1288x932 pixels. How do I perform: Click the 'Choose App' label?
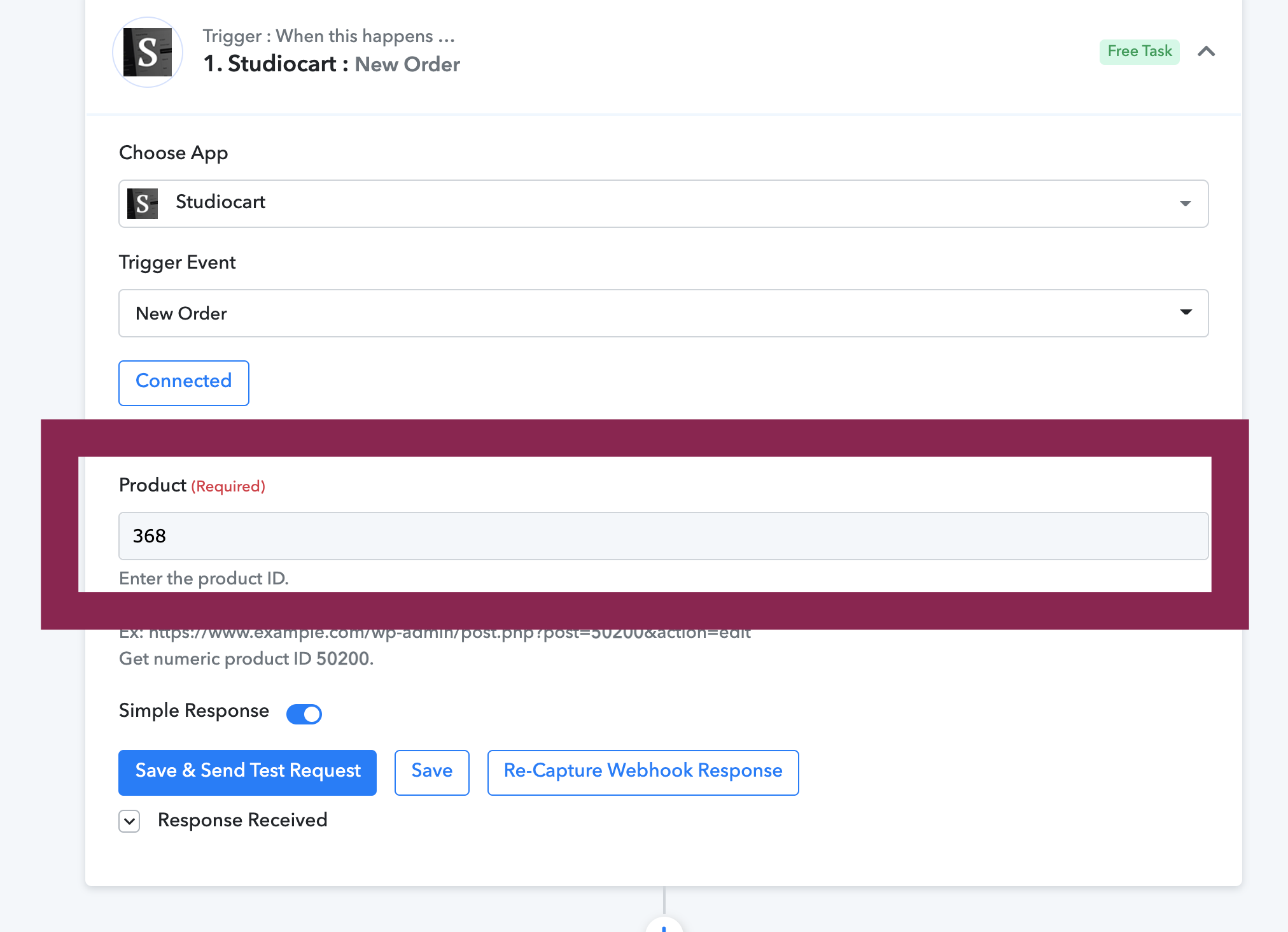tap(174, 153)
